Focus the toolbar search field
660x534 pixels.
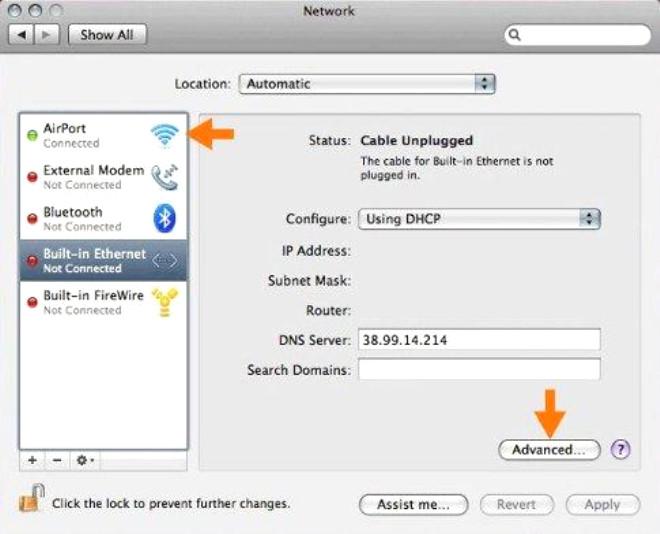[578, 35]
